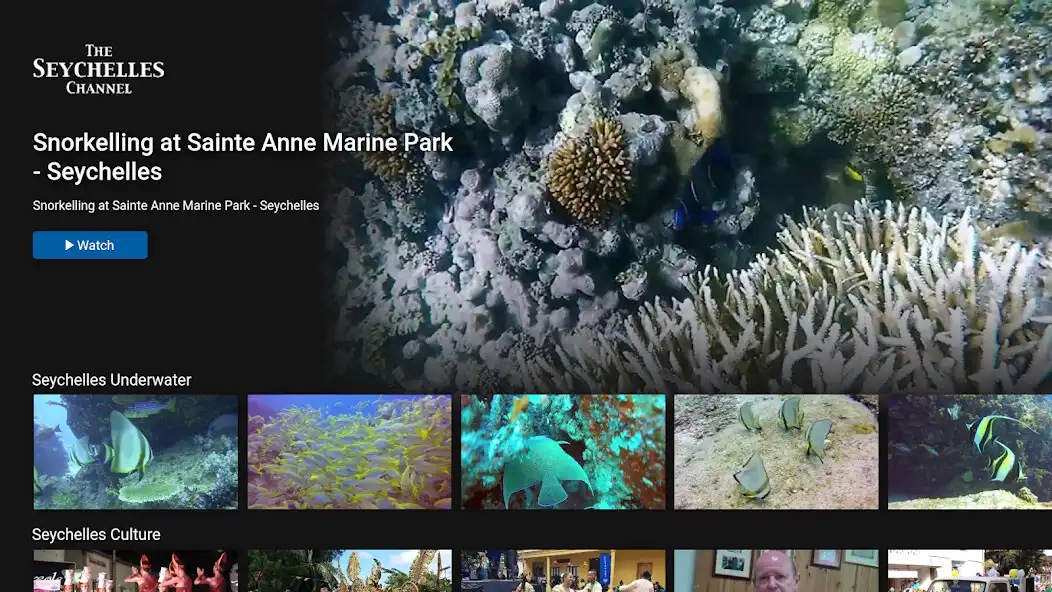Select the batfish thumbnail in Seychelles Underwater
The image size is (1052, 592).
[135, 451]
